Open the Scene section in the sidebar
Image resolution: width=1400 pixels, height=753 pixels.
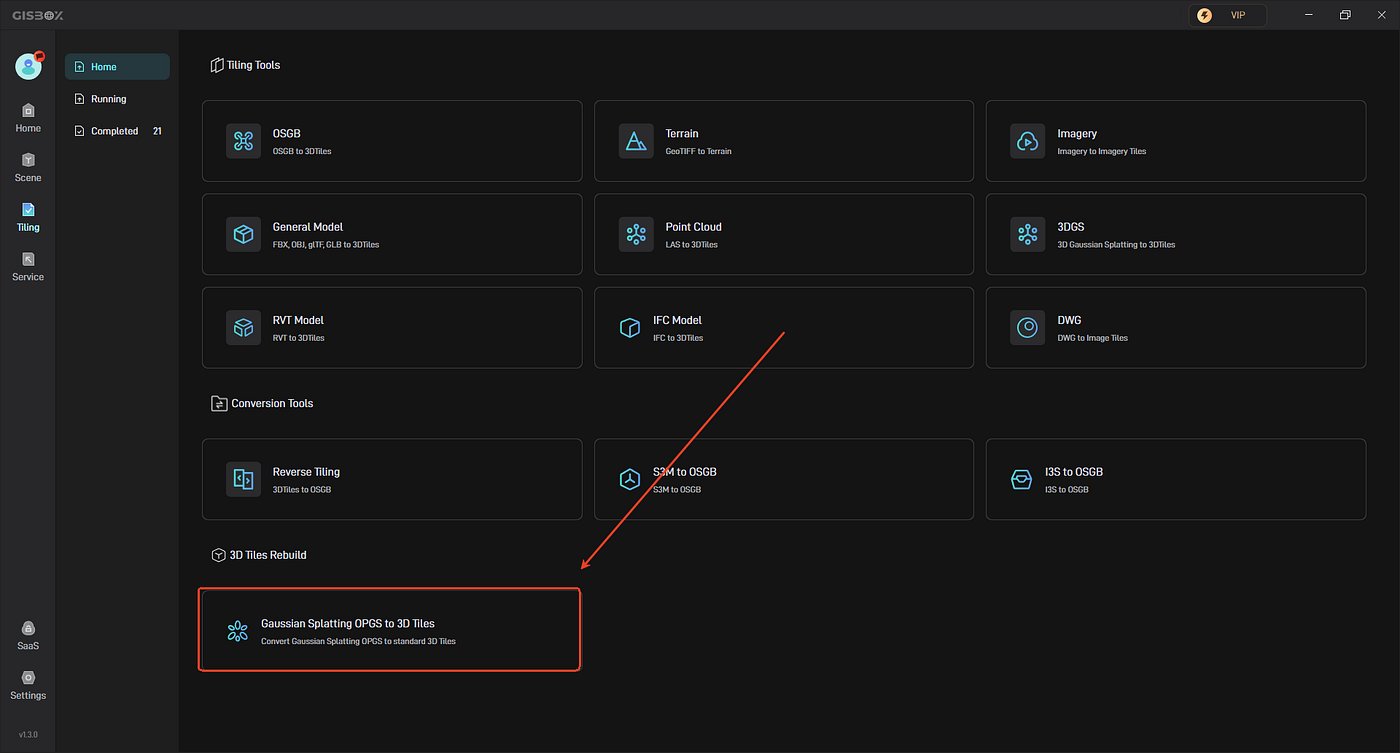pyautogui.click(x=28, y=167)
